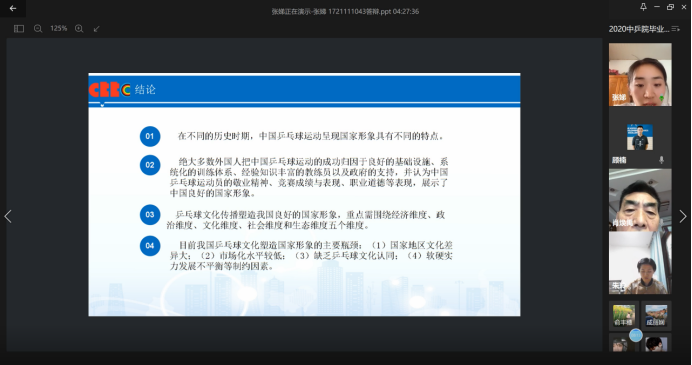Open the 125% zoom level field
Viewport: 692px width, 365px height.
pyautogui.click(x=59, y=29)
